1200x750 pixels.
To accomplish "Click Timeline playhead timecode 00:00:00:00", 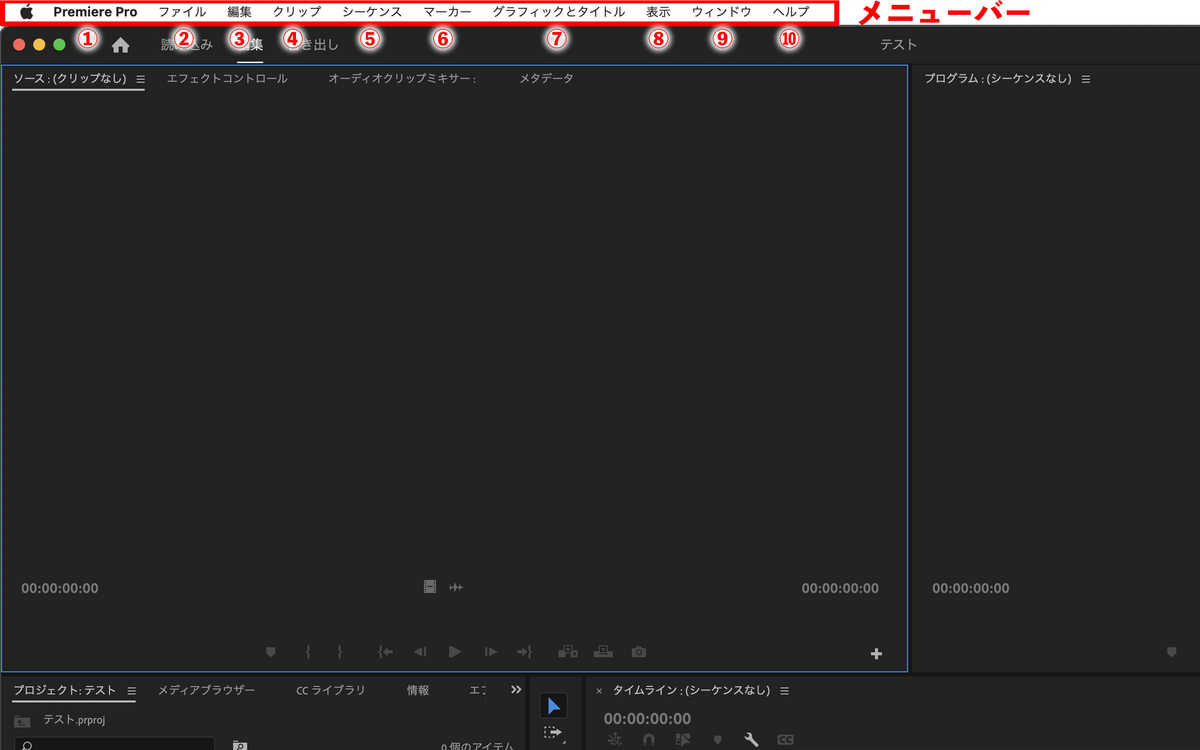I will pos(647,718).
